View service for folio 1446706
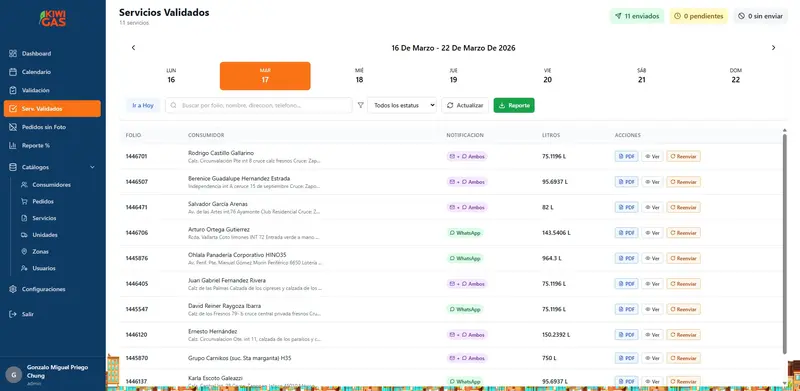 coord(652,233)
